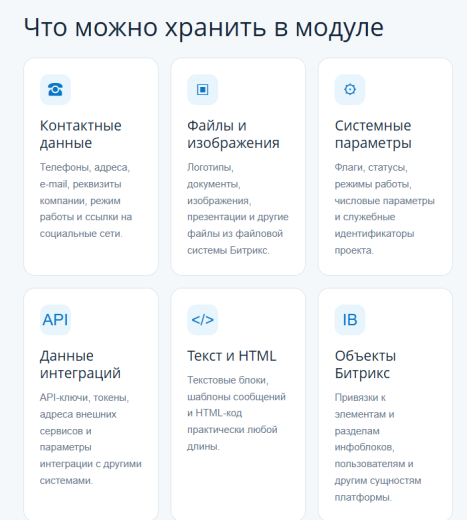Click the gear icon above Системные параметры
This screenshot has width=467, height=520.
click(350, 90)
